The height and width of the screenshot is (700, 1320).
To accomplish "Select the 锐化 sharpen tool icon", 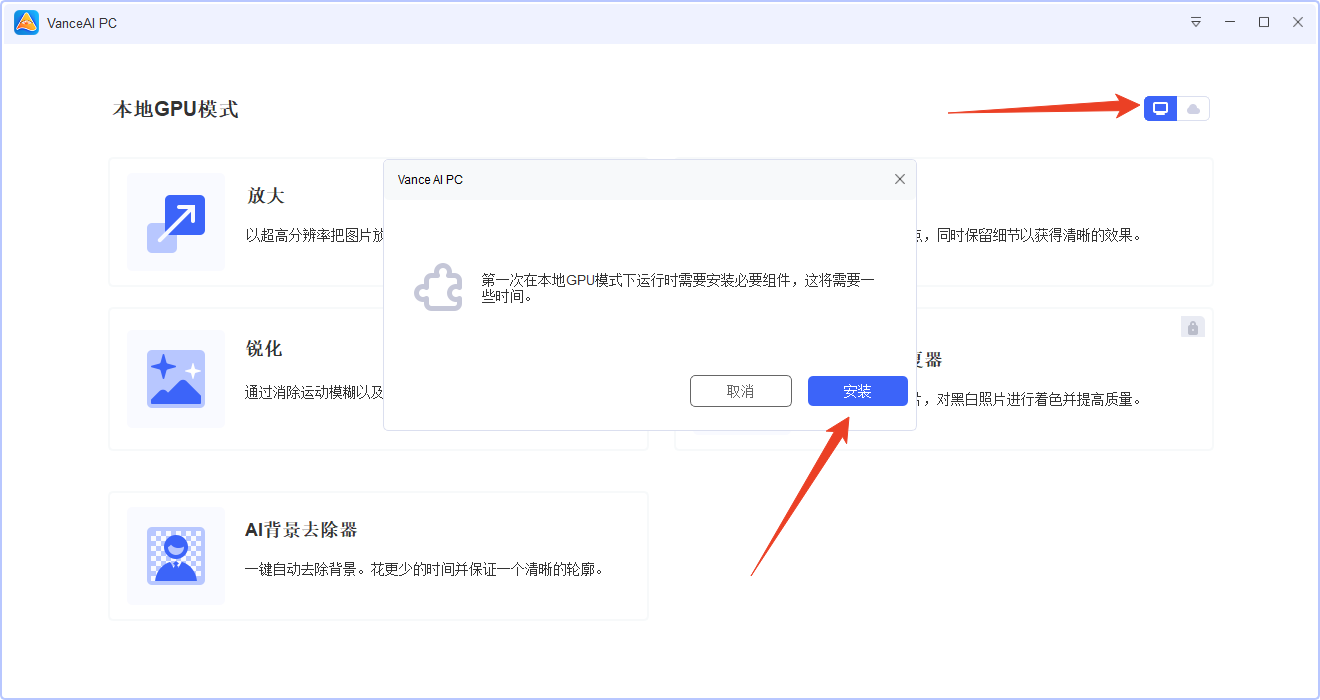I will click(x=175, y=378).
